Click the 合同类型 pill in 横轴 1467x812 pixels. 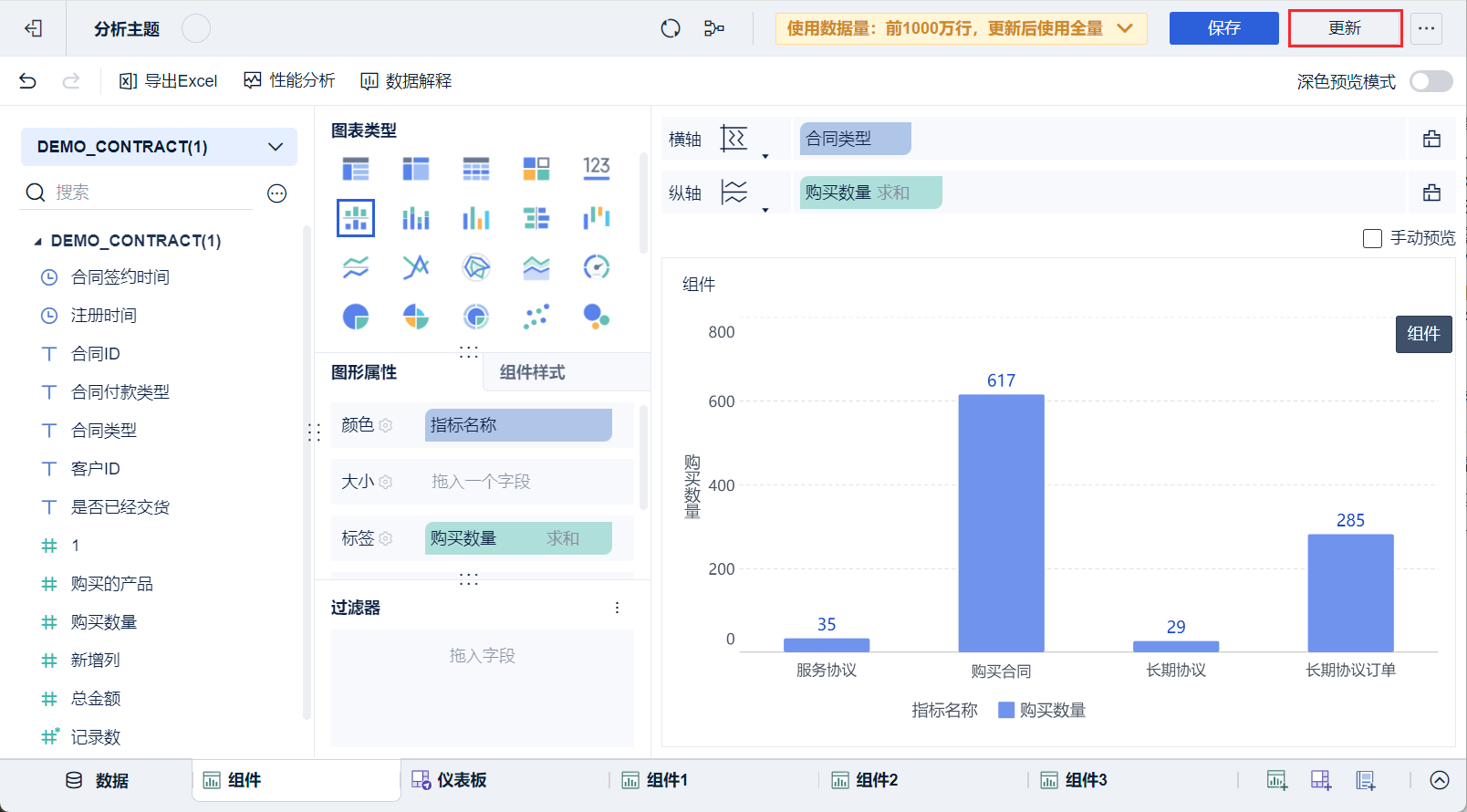pos(856,139)
